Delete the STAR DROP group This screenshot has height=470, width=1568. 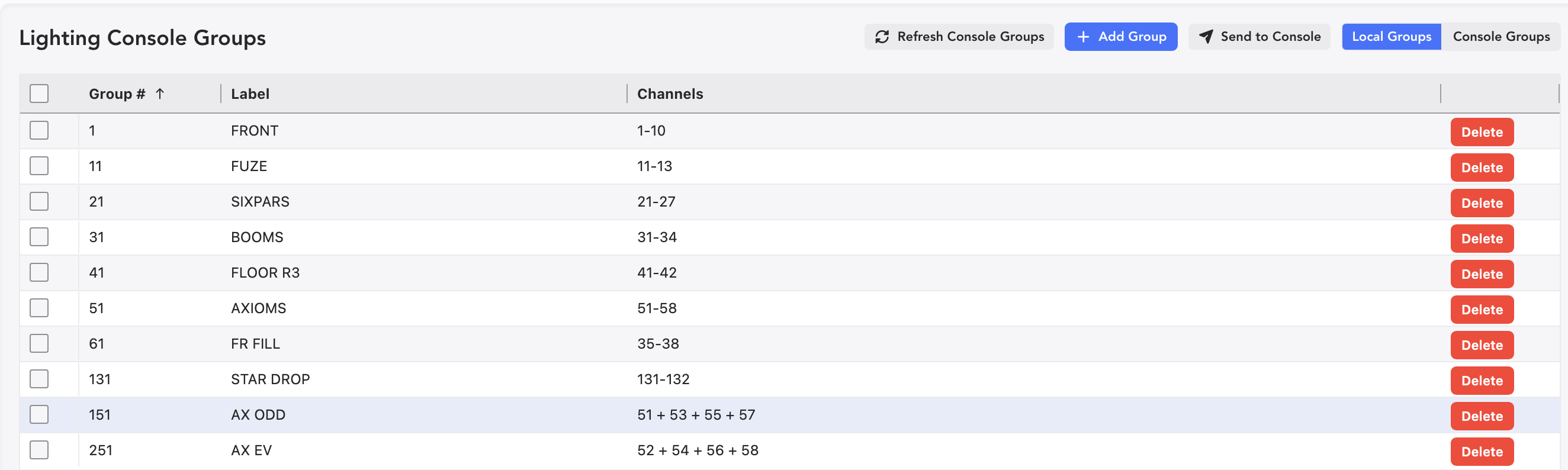(x=1482, y=381)
